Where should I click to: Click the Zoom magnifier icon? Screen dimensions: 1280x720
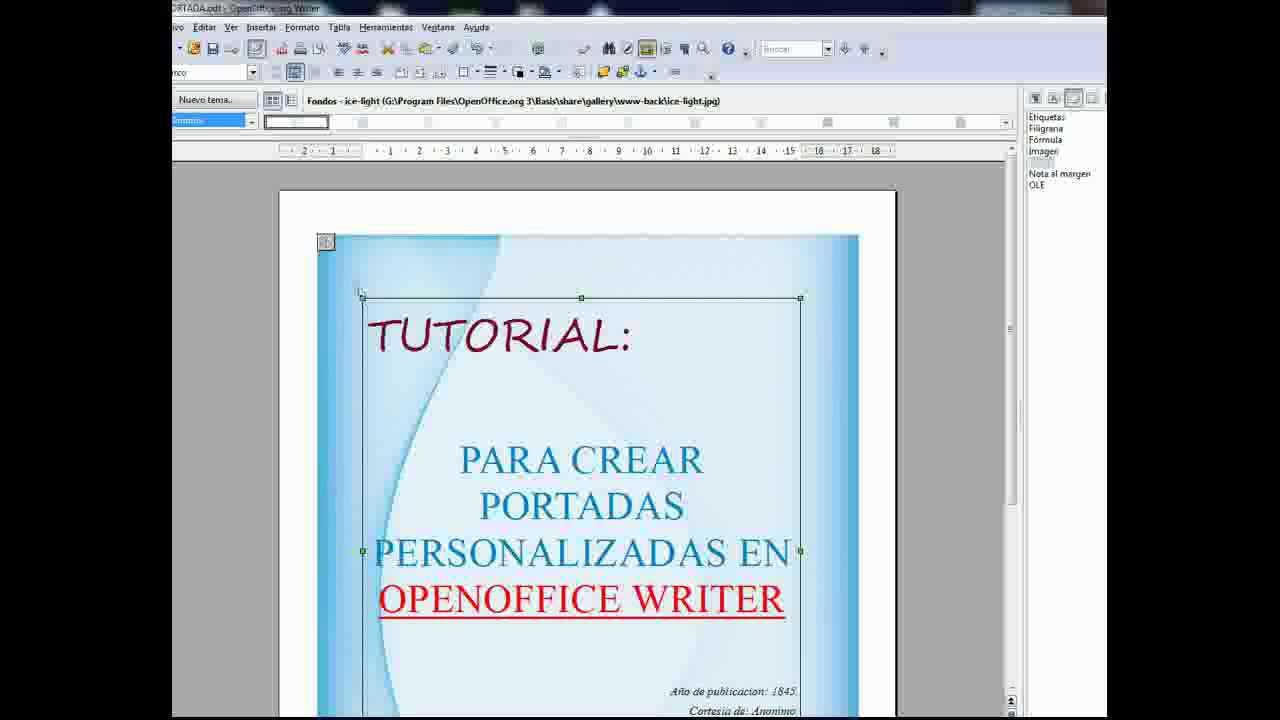coord(703,48)
